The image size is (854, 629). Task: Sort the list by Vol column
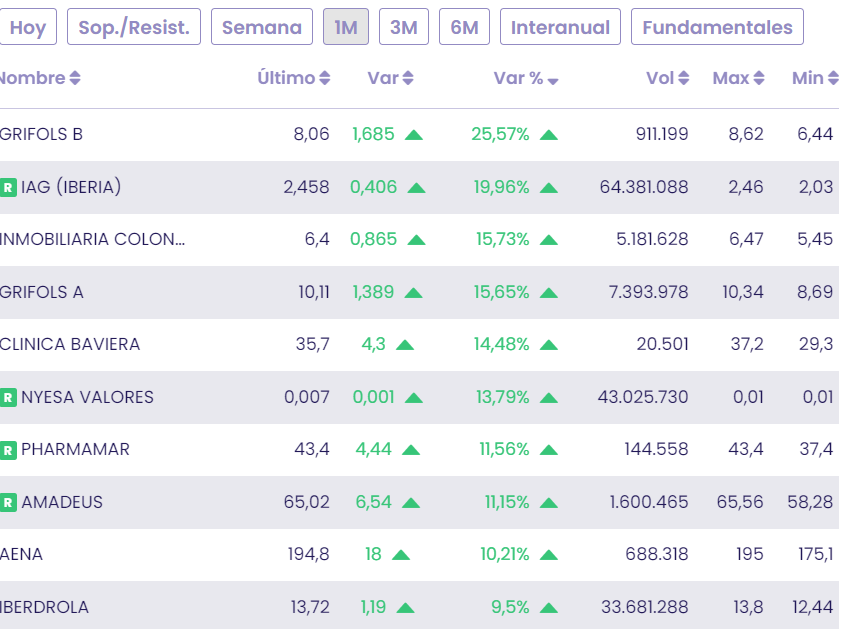tap(668, 78)
